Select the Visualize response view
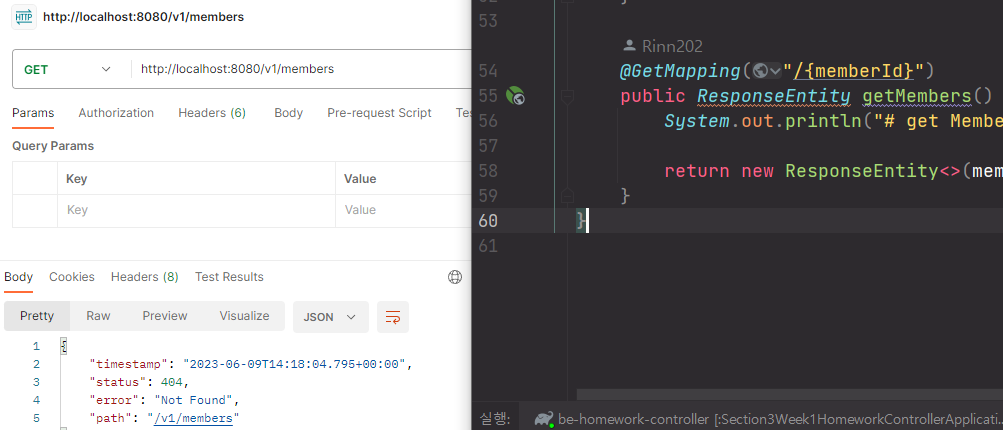This screenshot has height=430, width=1003. pyautogui.click(x=244, y=316)
